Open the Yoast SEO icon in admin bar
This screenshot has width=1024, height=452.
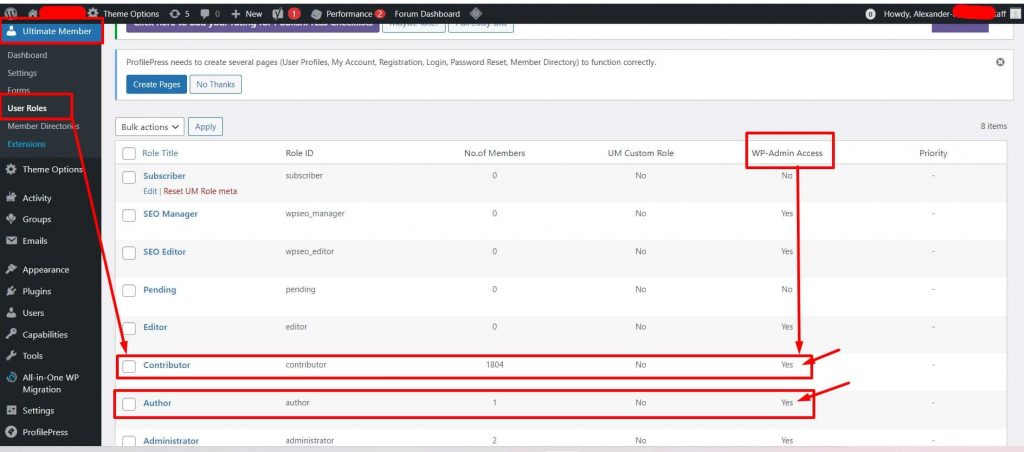pyautogui.click(x=278, y=13)
